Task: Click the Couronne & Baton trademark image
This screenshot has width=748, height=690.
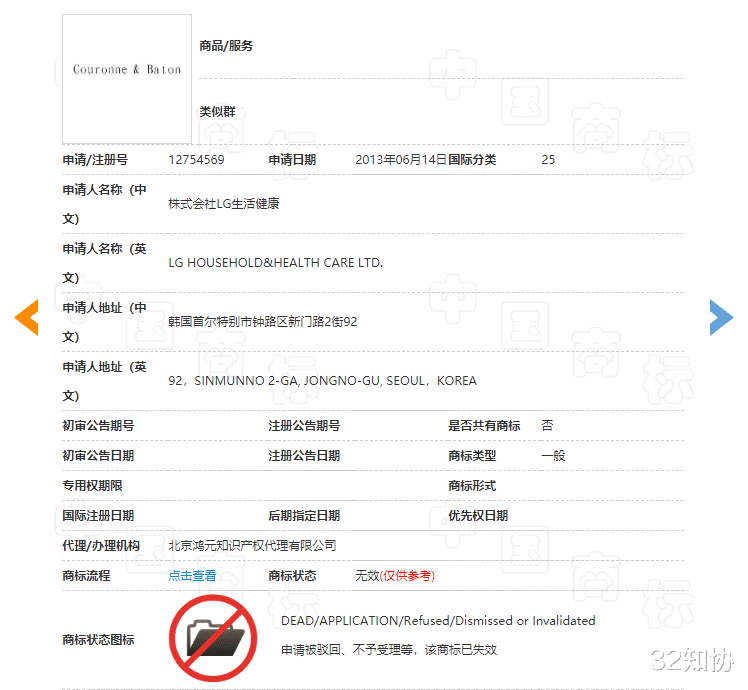Action: (x=127, y=79)
